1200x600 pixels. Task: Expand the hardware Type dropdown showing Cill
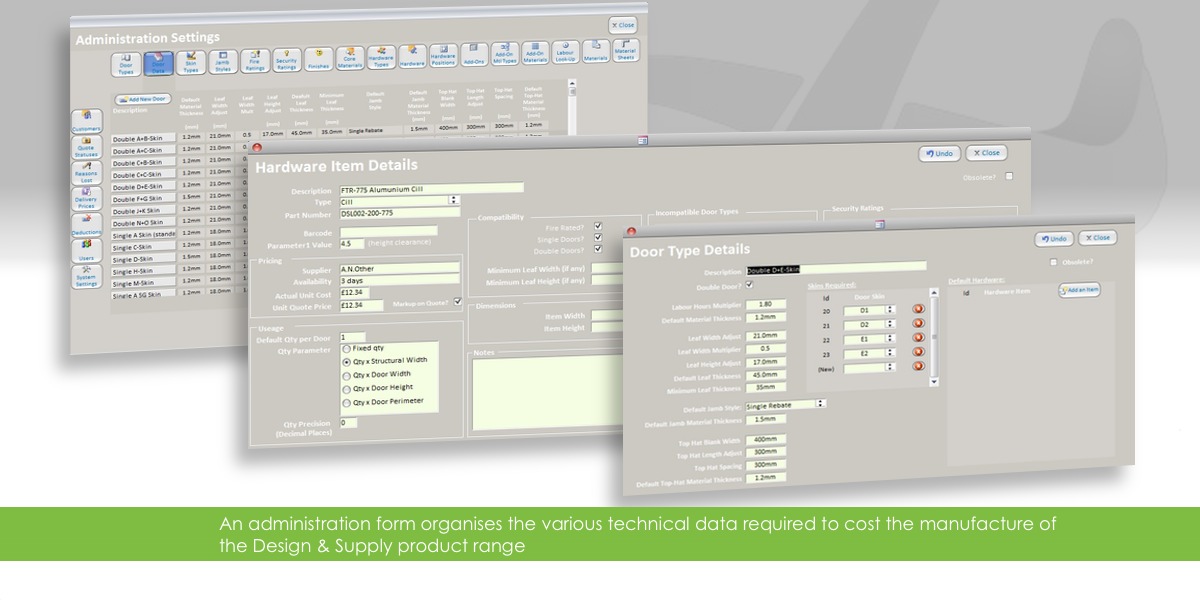[x=454, y=200]
